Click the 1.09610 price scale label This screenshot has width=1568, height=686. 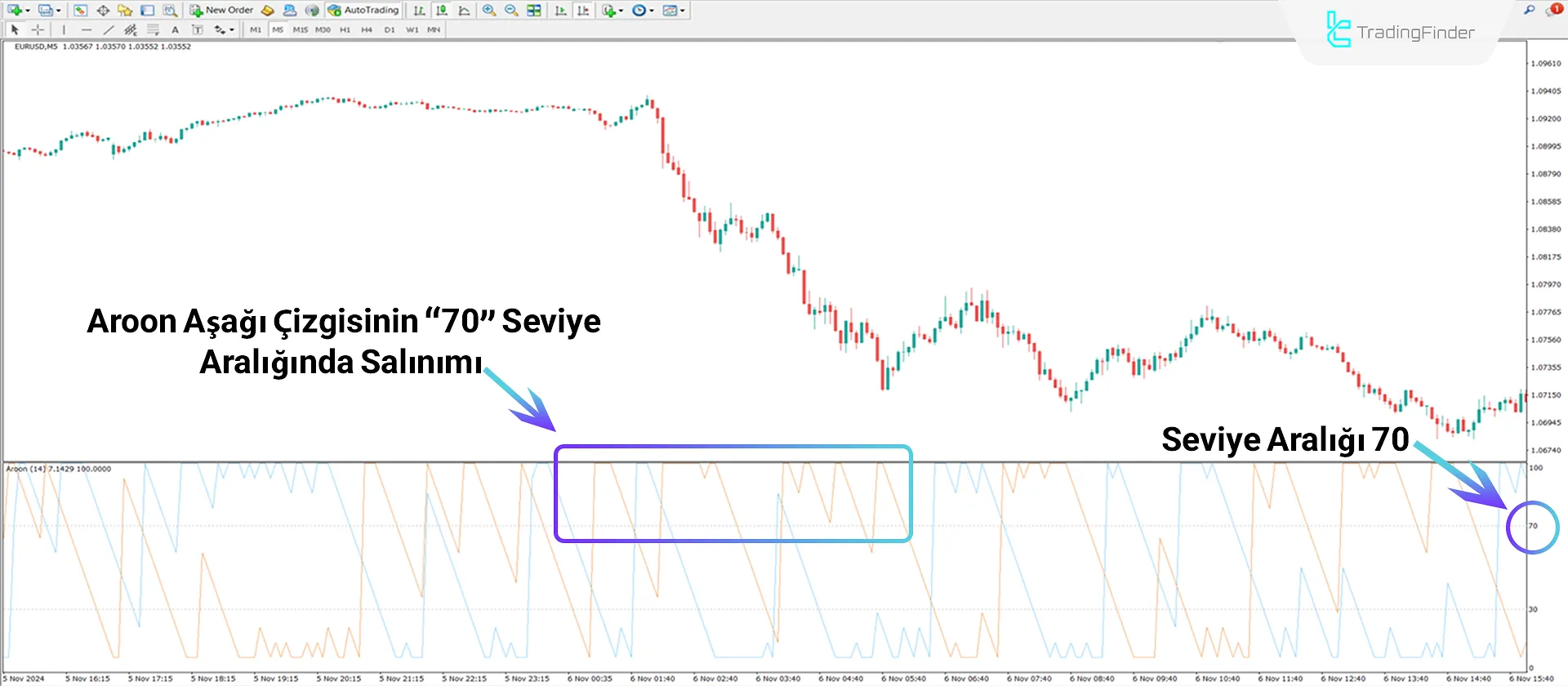click(1546, 64)
